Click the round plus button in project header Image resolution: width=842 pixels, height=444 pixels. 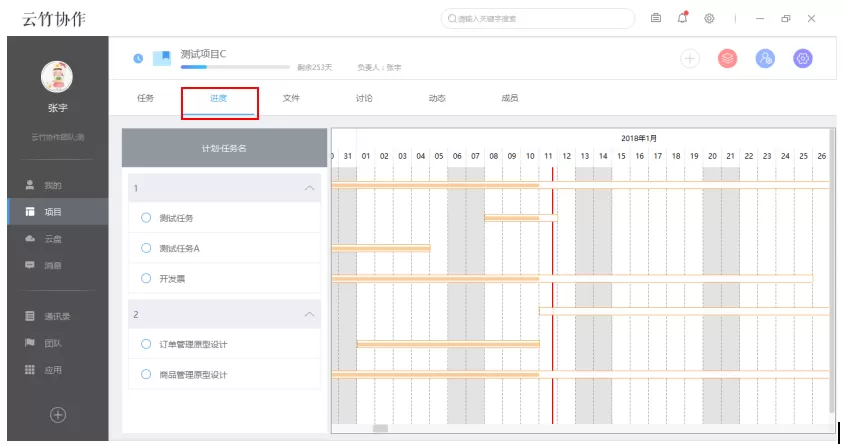(690, 58)
